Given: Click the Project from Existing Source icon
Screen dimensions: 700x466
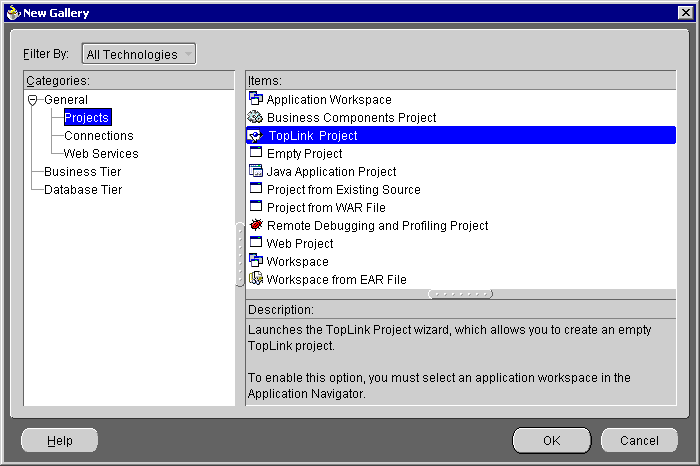Looking at the screenshot, I should coord(256,188).
